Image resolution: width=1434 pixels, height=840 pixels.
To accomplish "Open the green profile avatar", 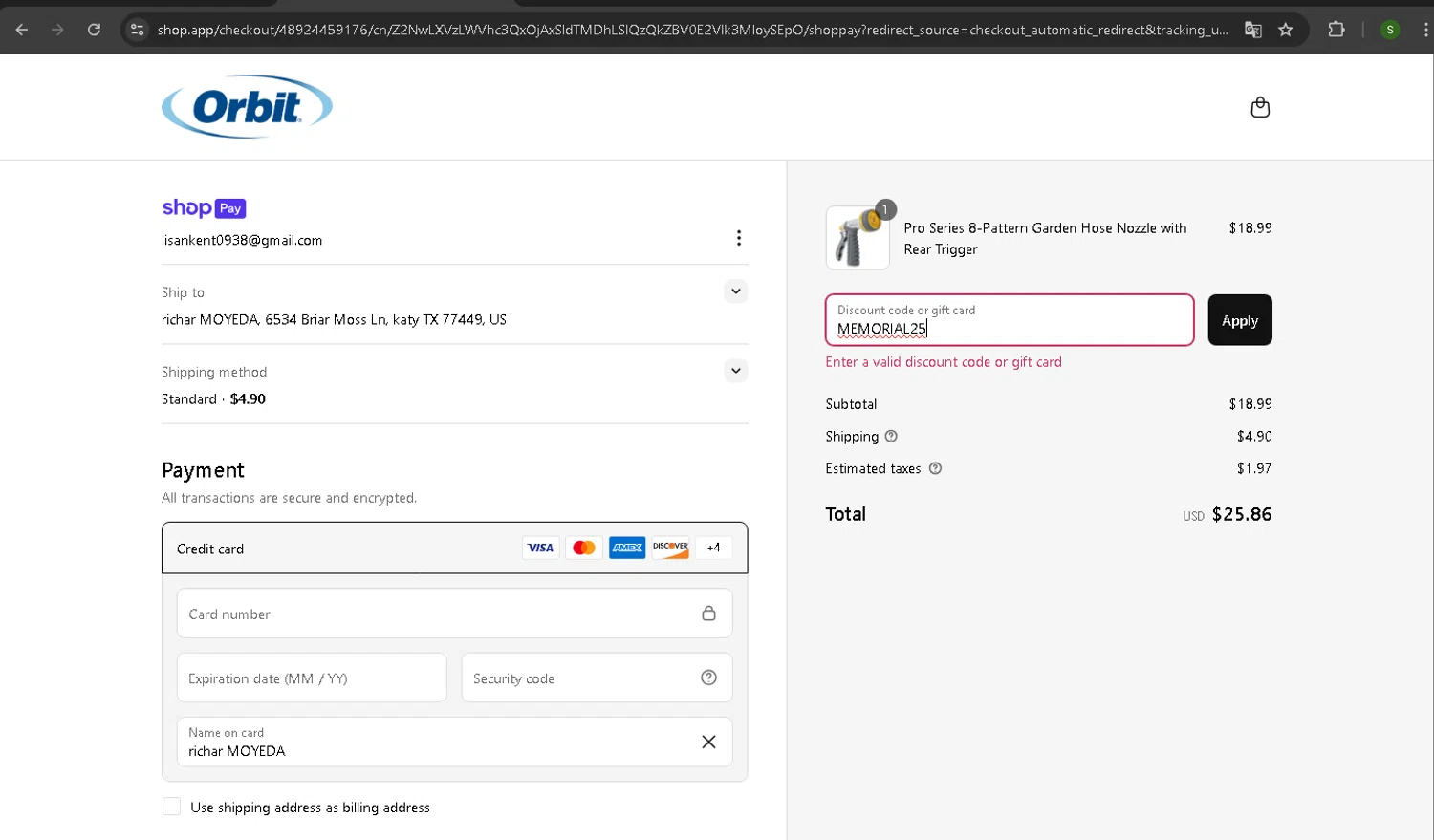I will [x=1390, y=30].
